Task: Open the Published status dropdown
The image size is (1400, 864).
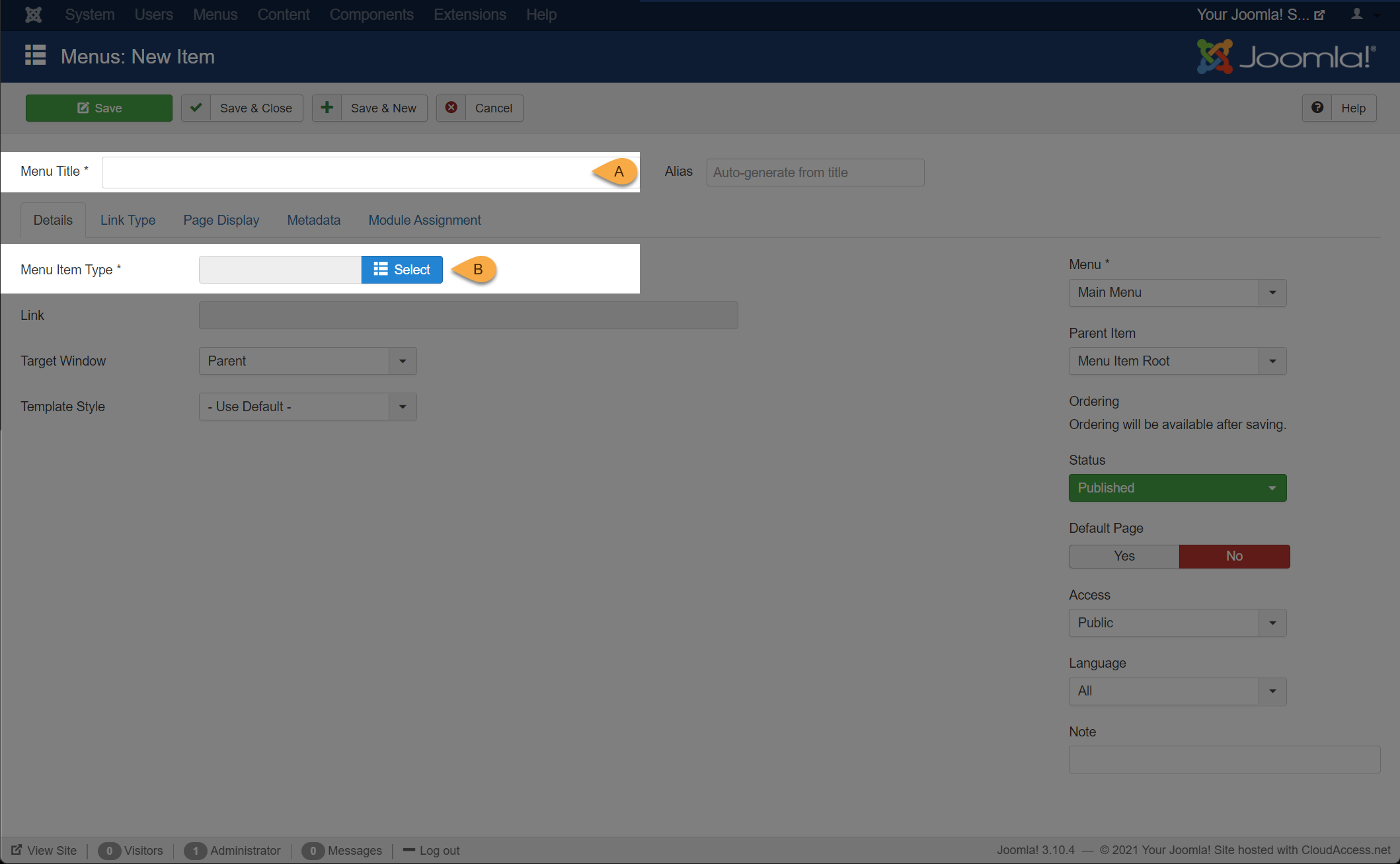Action: (1177, 488)
